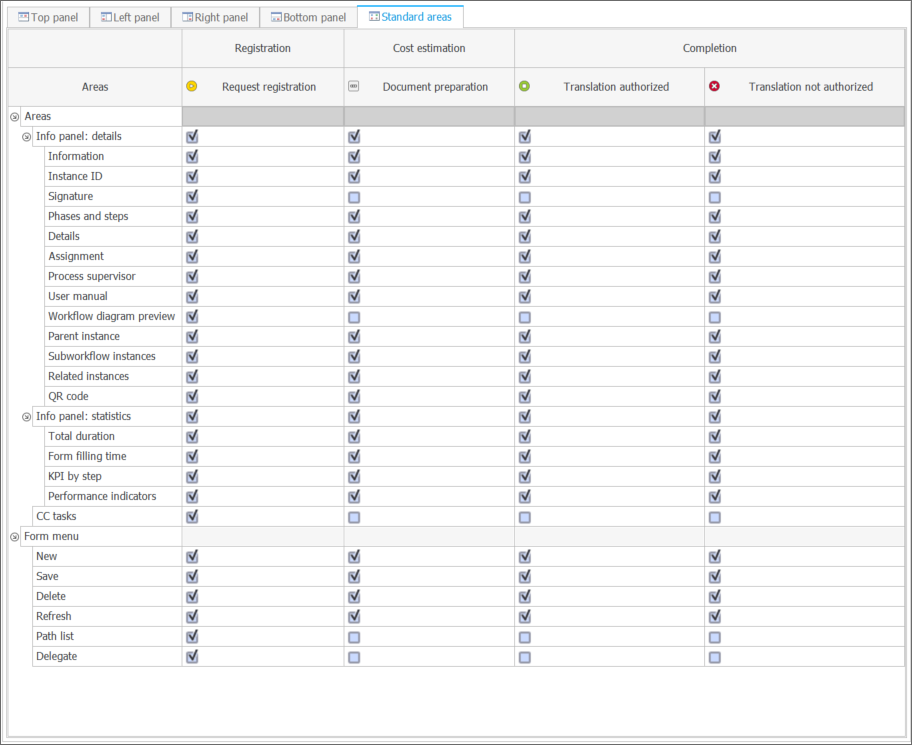Collapse the Info panel: details group

point(27,137)
